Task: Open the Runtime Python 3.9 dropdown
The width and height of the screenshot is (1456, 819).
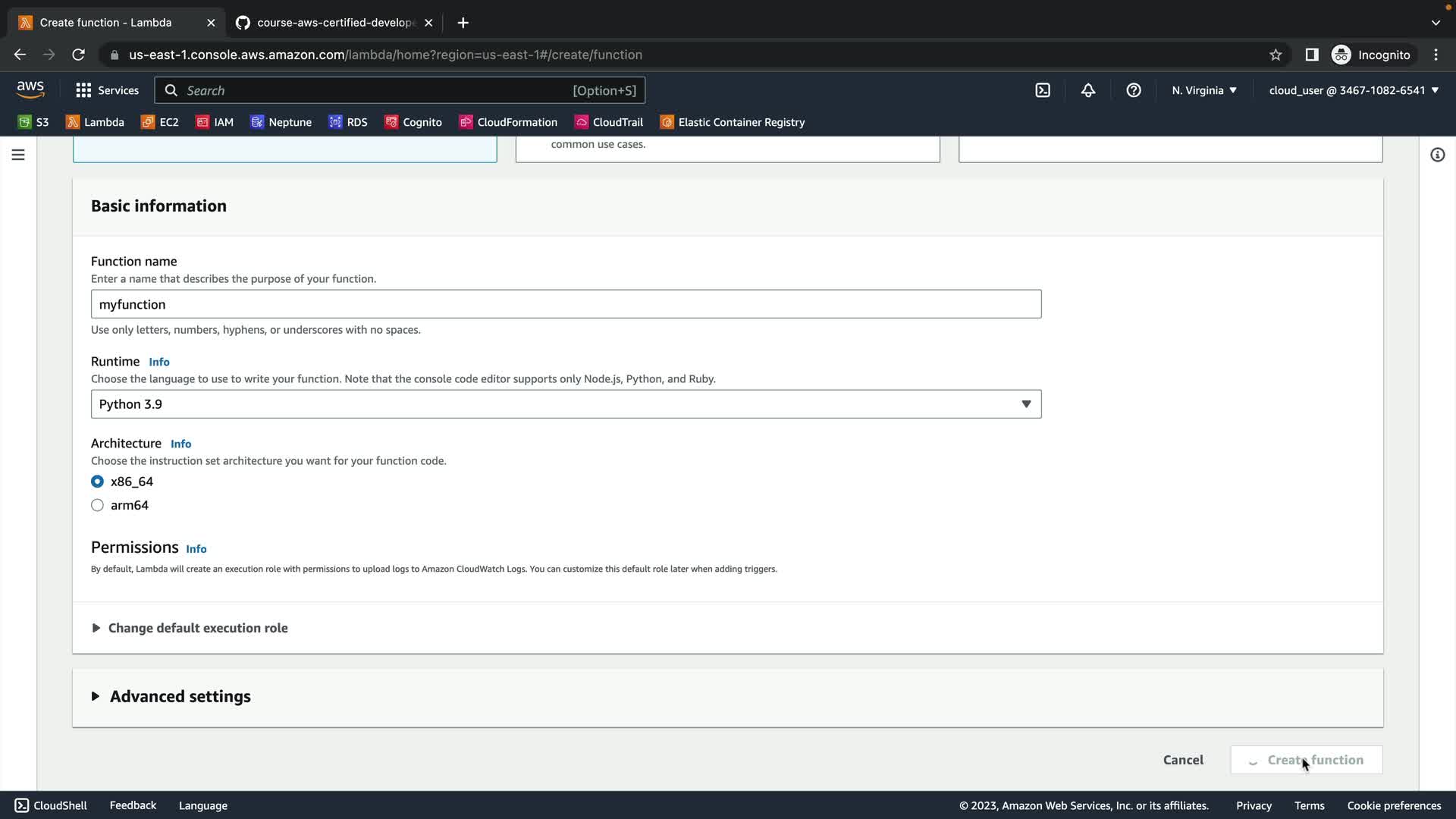Action: click(x=566, y=404)
